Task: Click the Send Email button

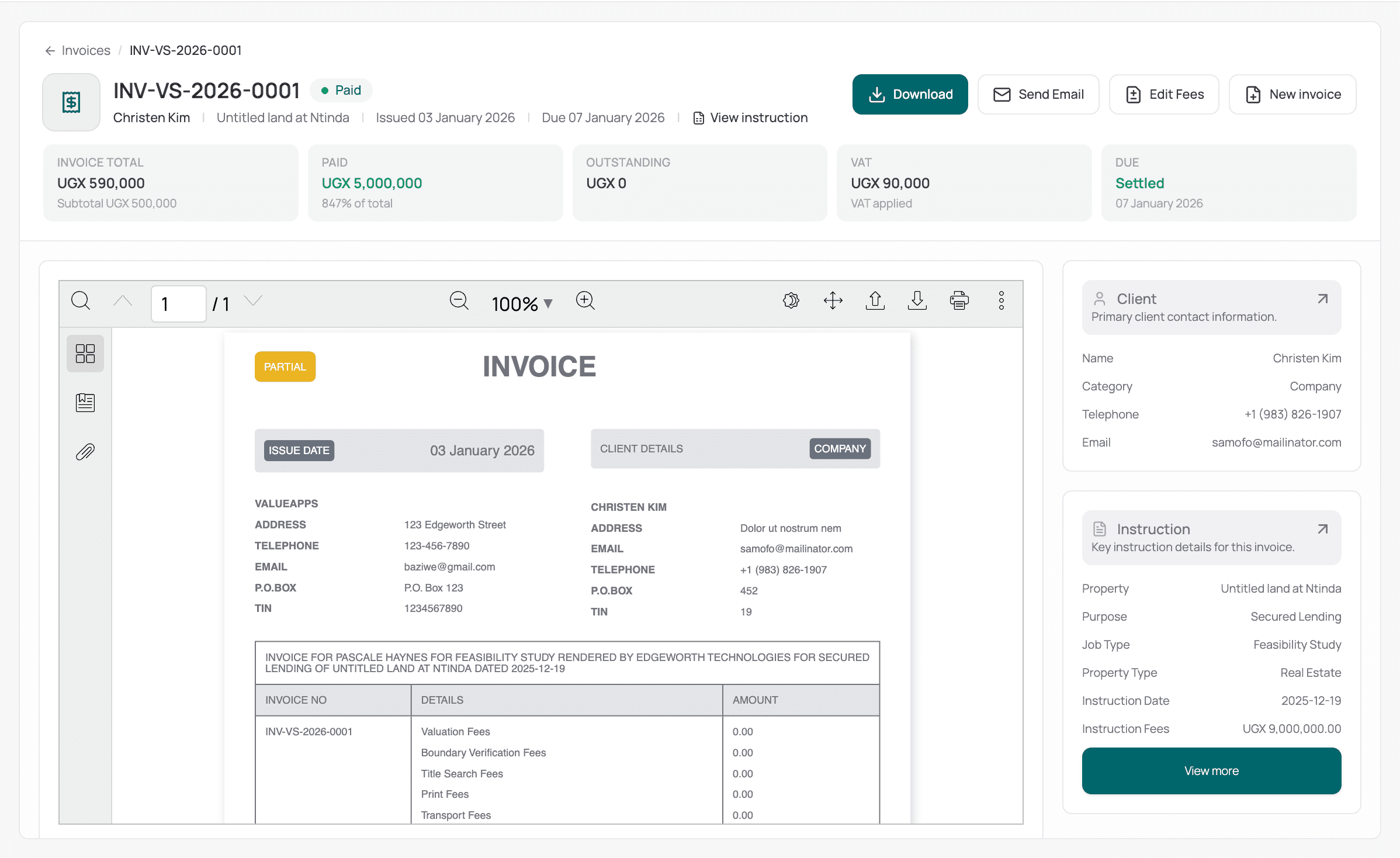Action: pyautogui.click(x=1038, y=95)
